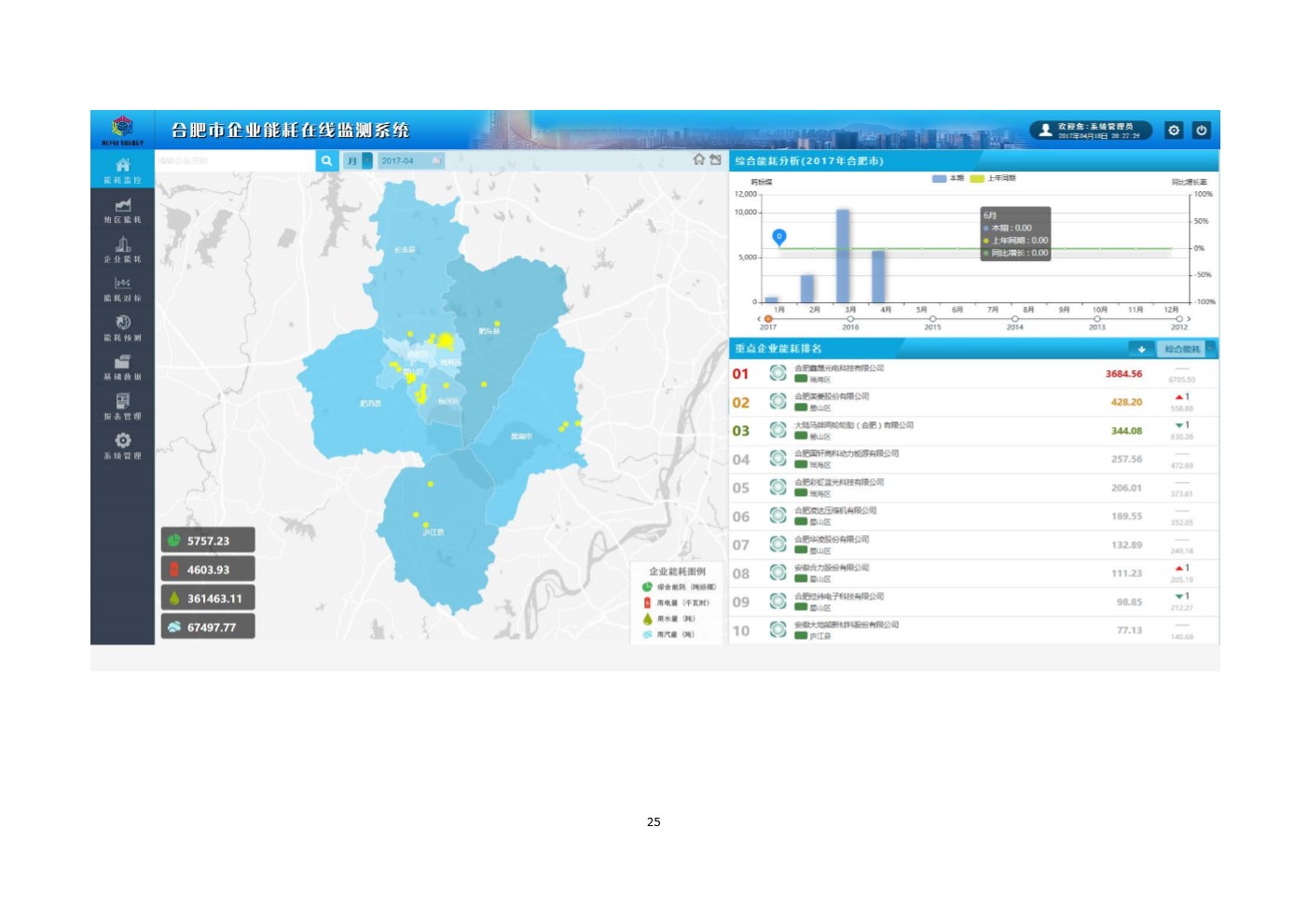
Task: Click the blue search magnifier button
Action: [x=326, y=160]
